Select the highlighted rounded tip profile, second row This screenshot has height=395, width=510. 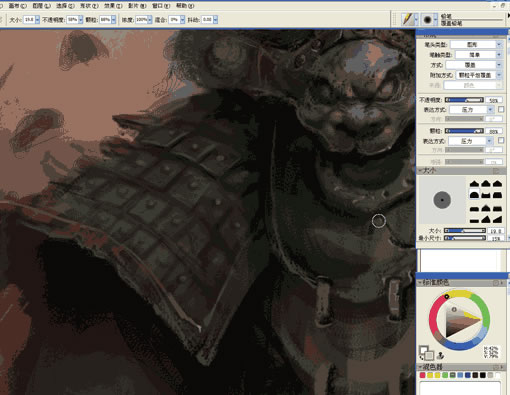pyautogui.click(x=474, y=195)
